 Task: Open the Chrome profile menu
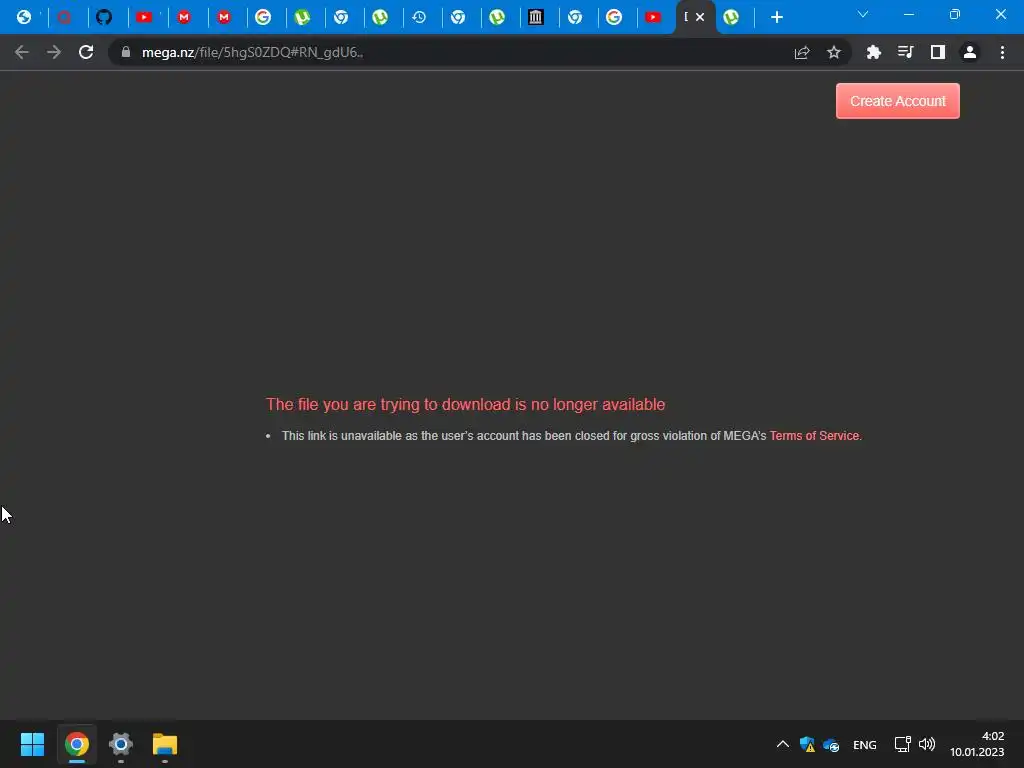coord(970,52)
